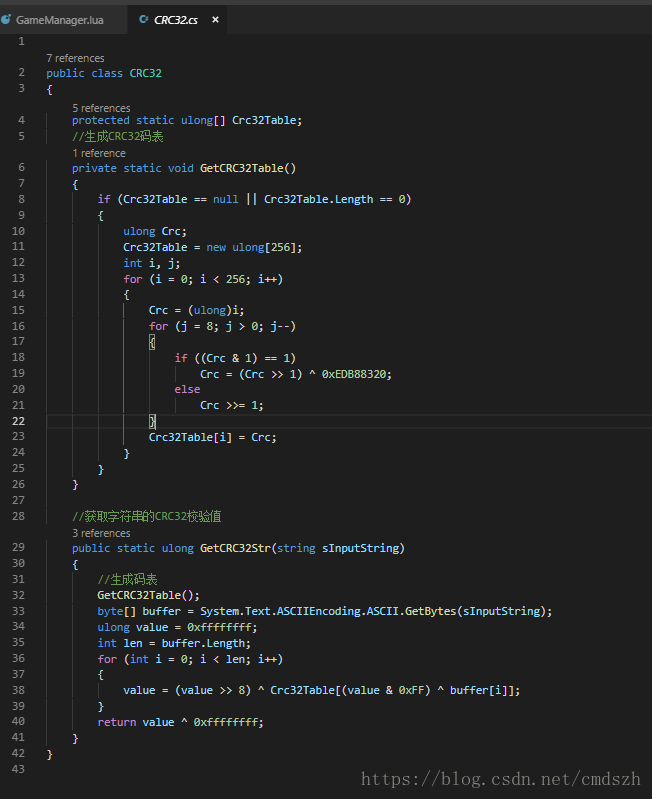Click 'for (int i = 0; i < len; i++)' line
The width and height of the screenshot is (652, 799).
(x=190, y=659)
